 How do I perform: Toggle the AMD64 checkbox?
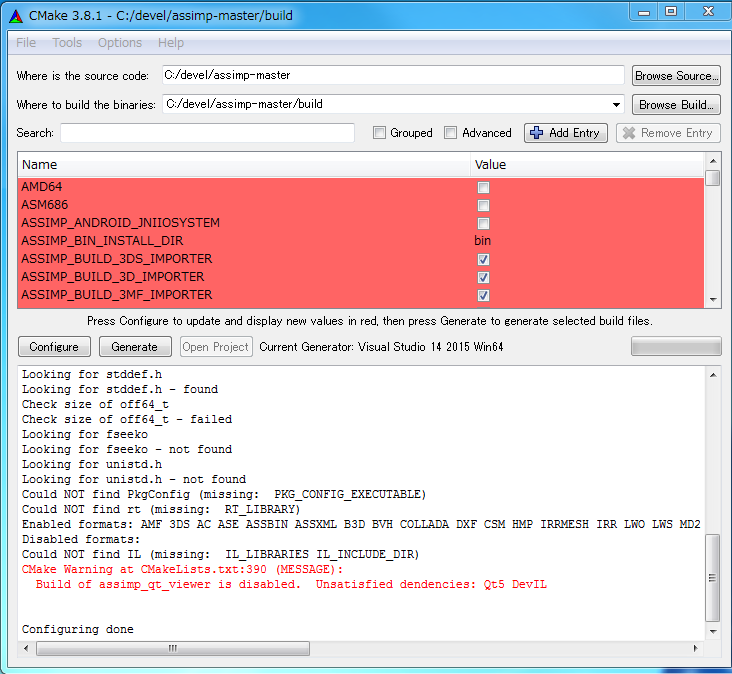coord(483,188)
